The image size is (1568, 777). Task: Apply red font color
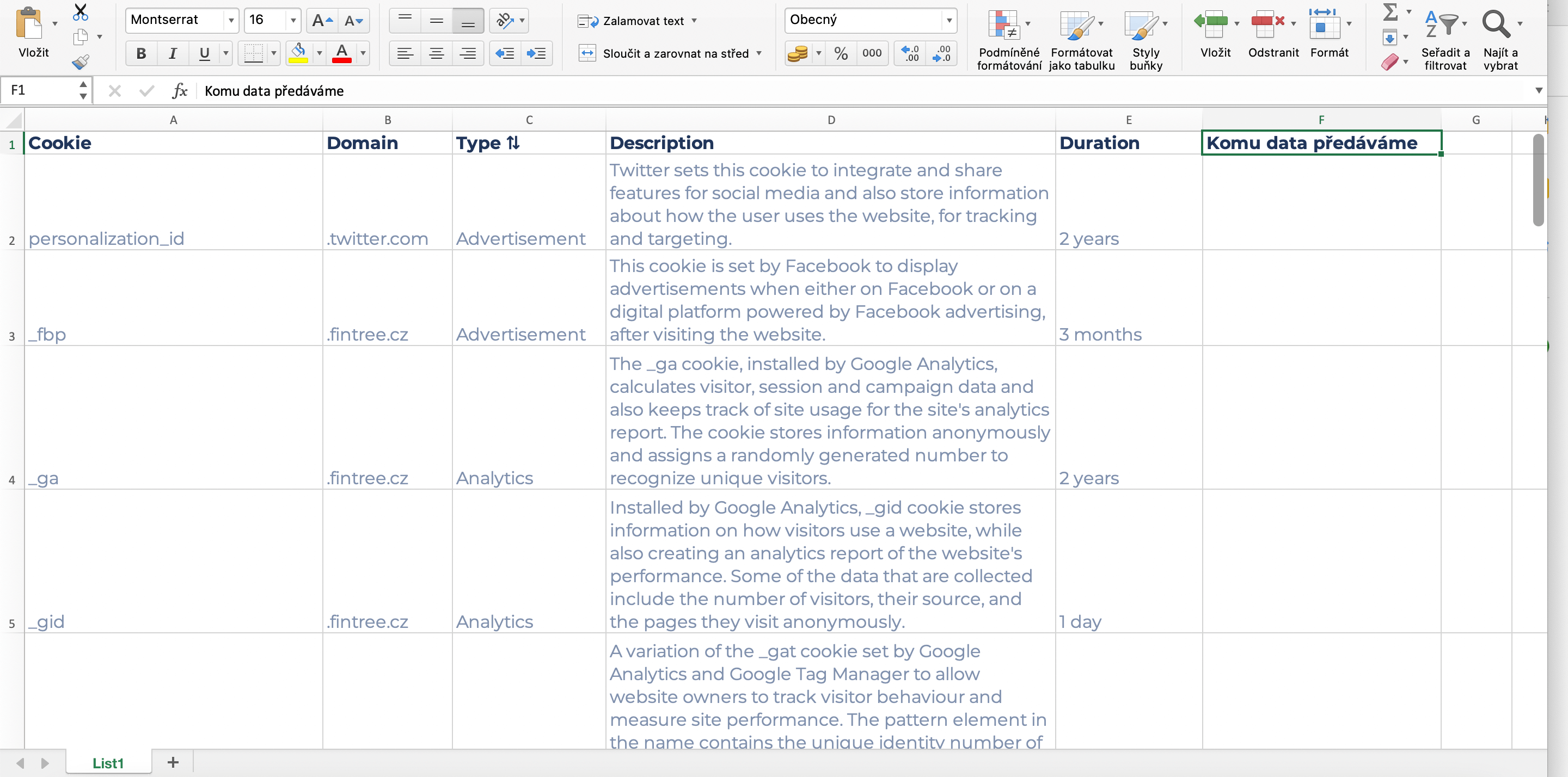pyautogui.click(x=342, y=53)
